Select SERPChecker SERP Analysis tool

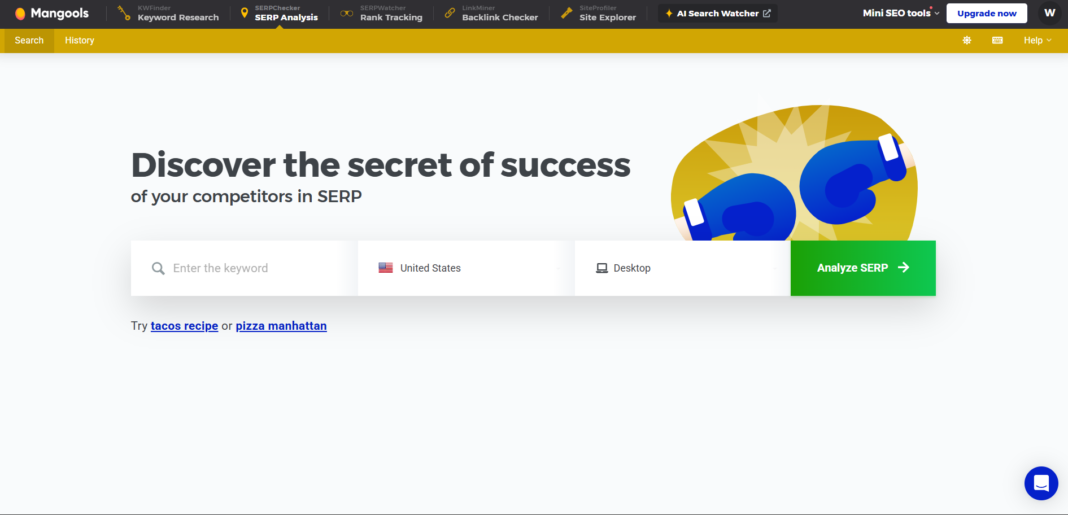279,13
